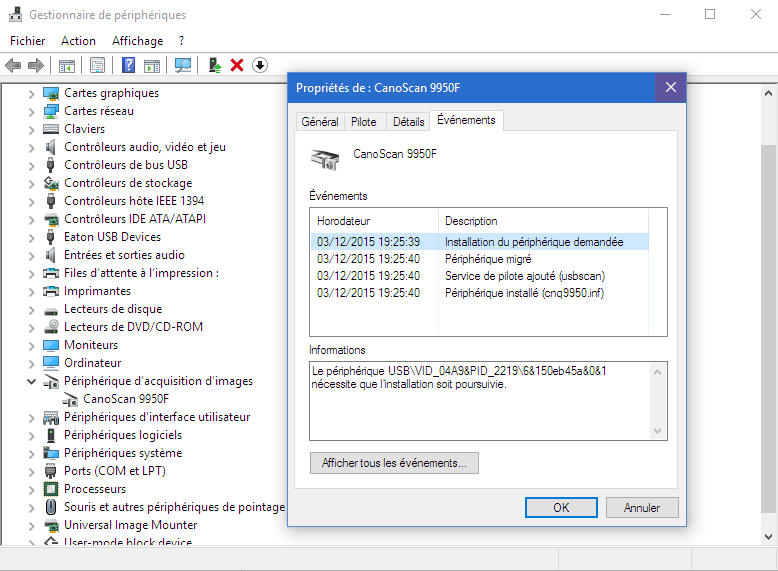
Task: Select CanoScan 9950F in the device tree
Action: [126, 399]
